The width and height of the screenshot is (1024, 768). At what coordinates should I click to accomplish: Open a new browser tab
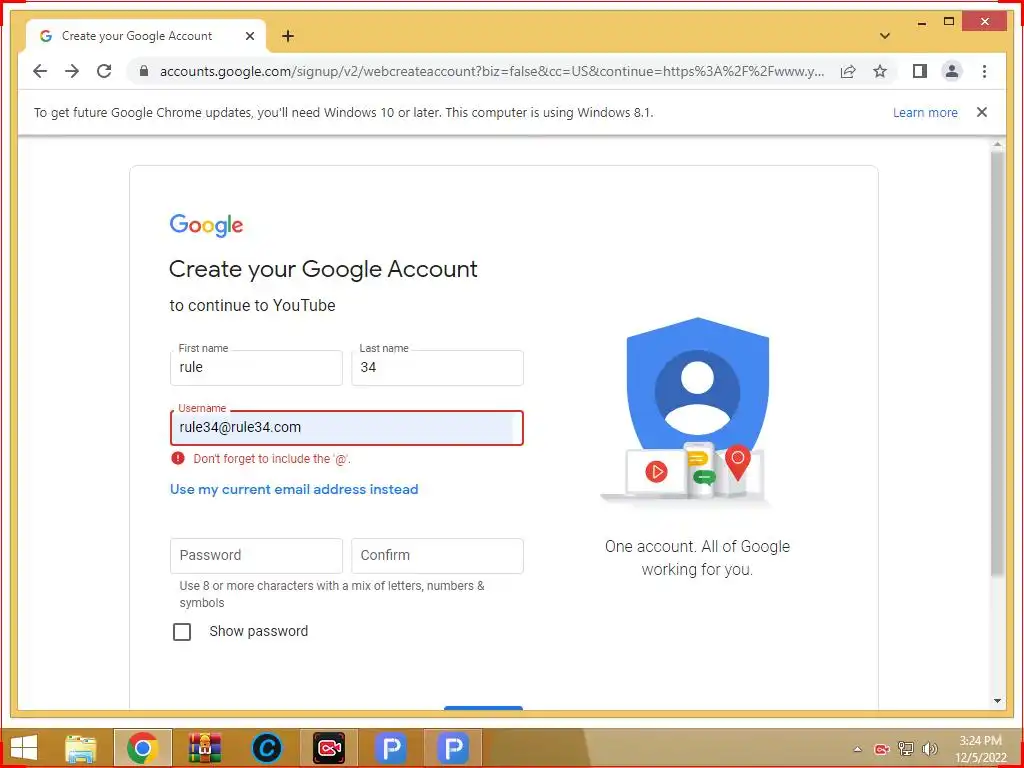pyautogui.click(x=288, y=36)
